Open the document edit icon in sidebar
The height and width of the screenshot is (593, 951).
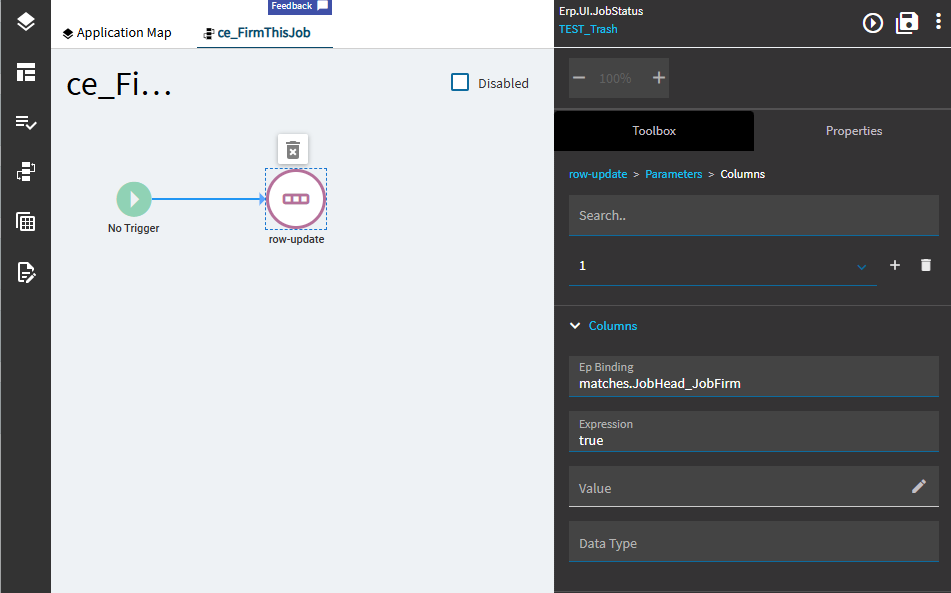coord(25,272)
